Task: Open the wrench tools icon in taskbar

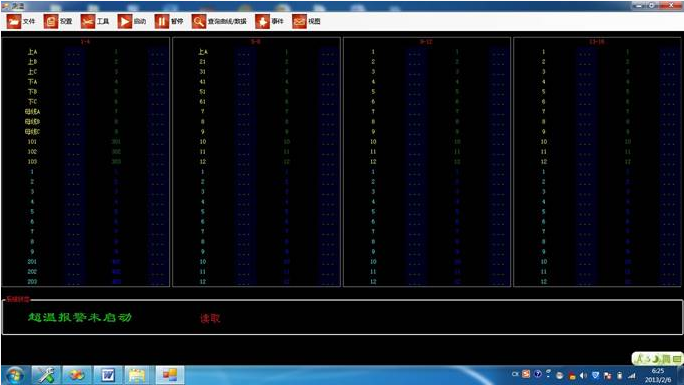Action: (45, 375)
